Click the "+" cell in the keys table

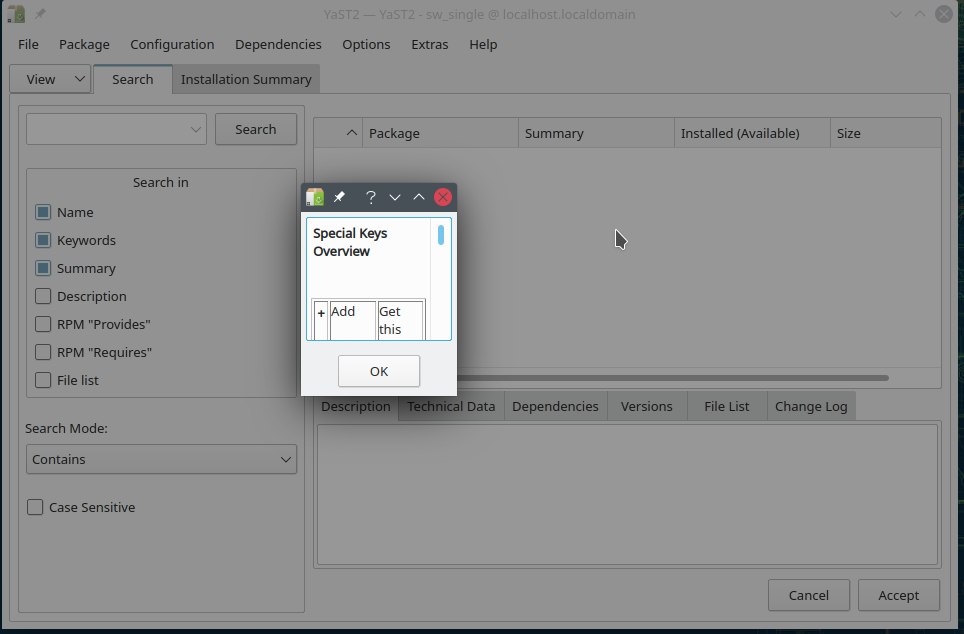tap(320, 320)
